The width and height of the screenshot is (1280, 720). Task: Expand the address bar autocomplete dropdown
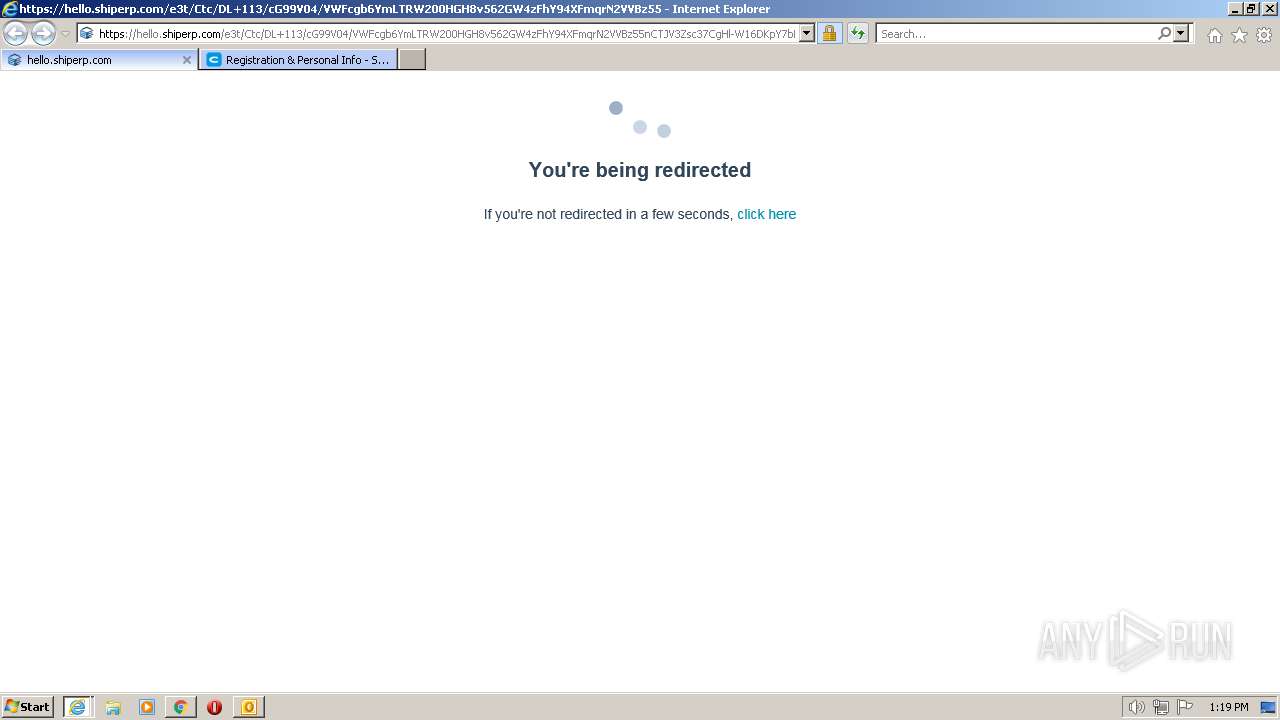click(807, 33)
